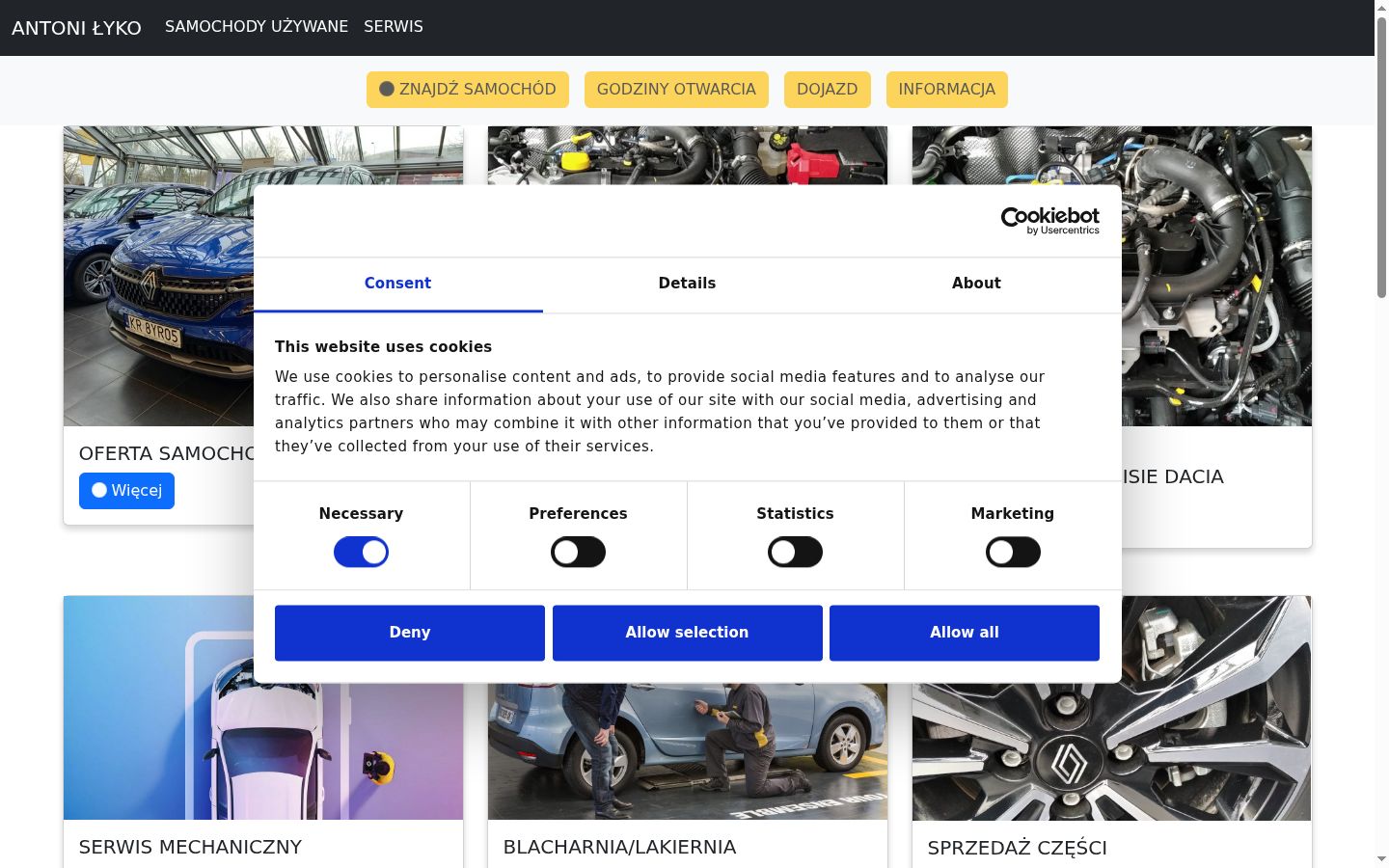Open SERWIS navigation item
1389x868 pixels.
(x=394, y=27)
